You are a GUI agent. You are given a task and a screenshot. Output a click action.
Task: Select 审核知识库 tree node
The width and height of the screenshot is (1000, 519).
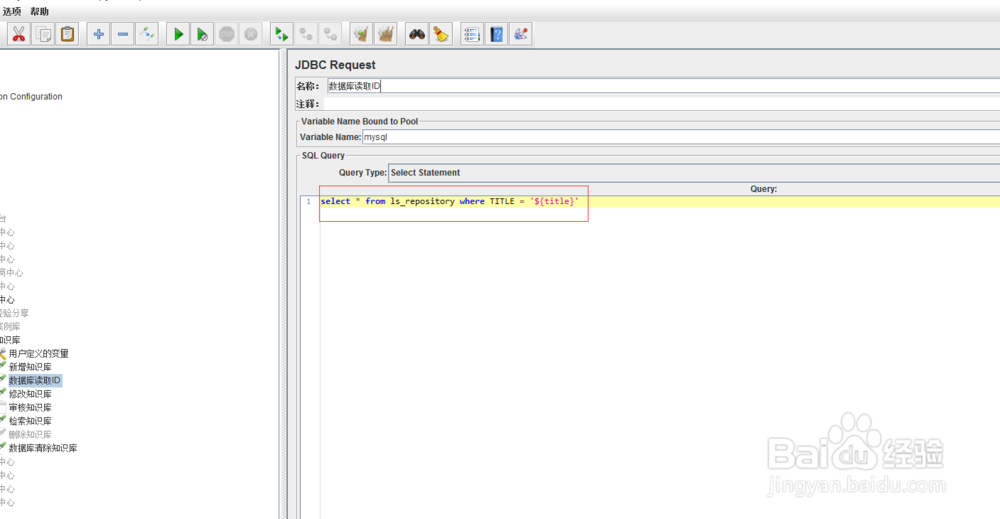tap(30, 407)
